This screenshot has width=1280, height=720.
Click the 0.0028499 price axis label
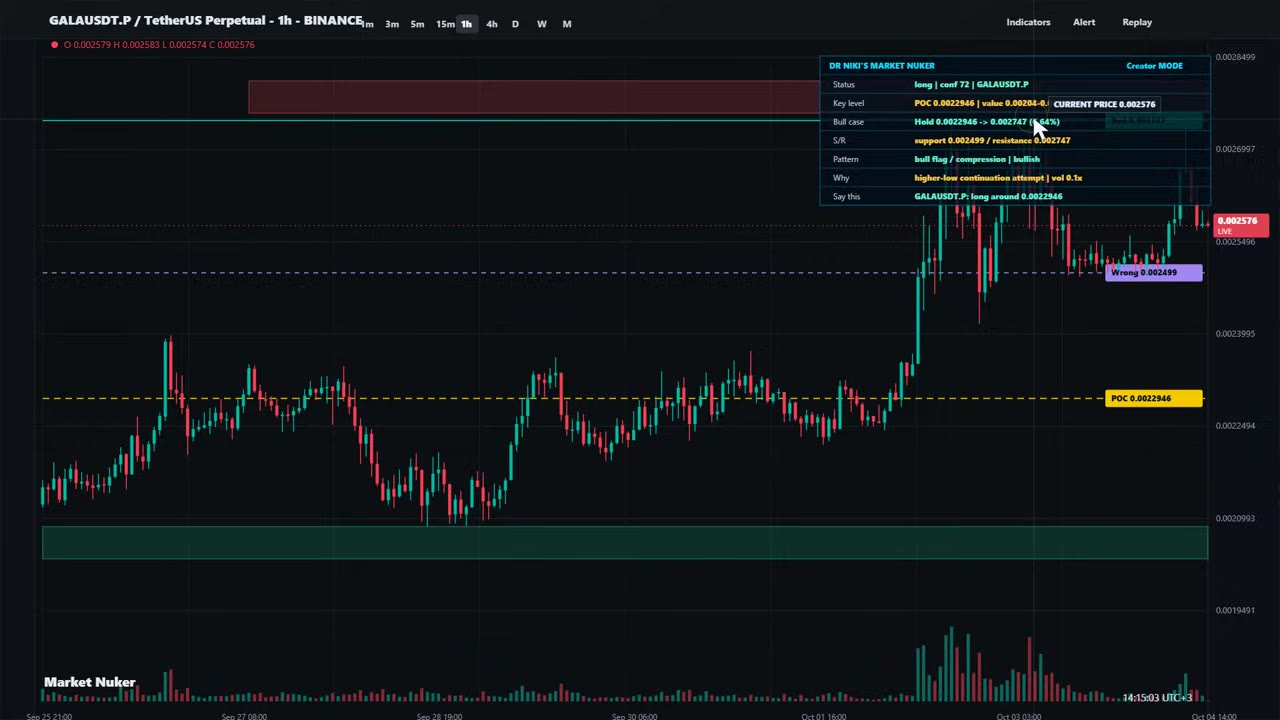point(1235,57)
